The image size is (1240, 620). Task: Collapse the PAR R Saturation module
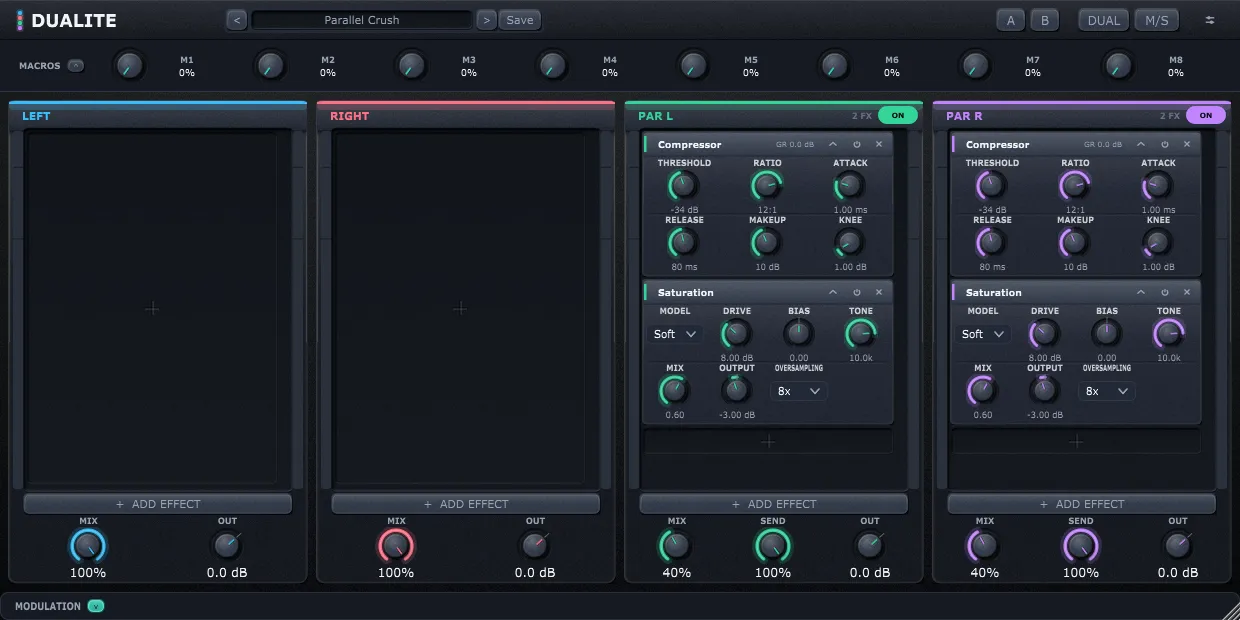click(1141, 293)
